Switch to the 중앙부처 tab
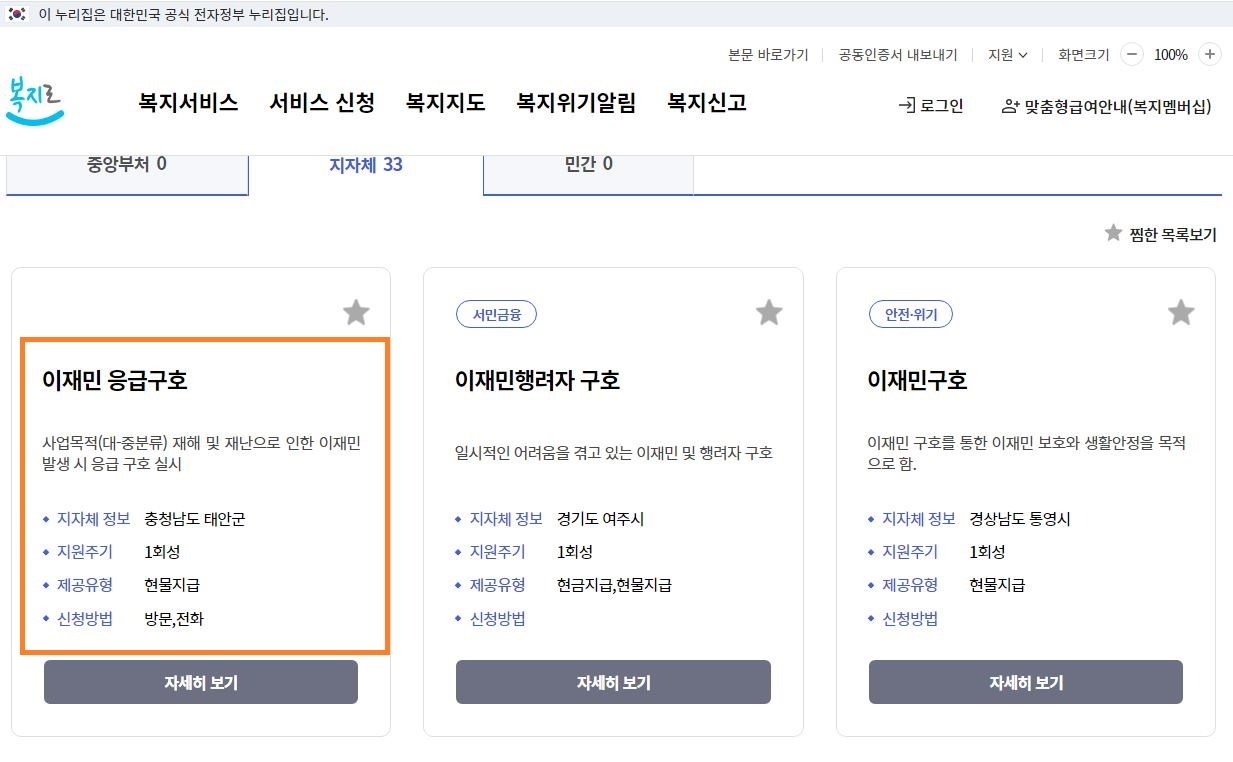This screenshot has width=1233, height=762. coord(127,165)
